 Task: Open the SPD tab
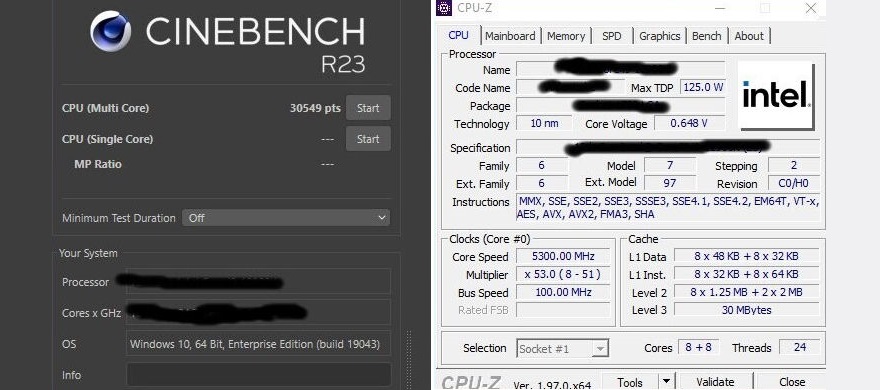point(612,36)
